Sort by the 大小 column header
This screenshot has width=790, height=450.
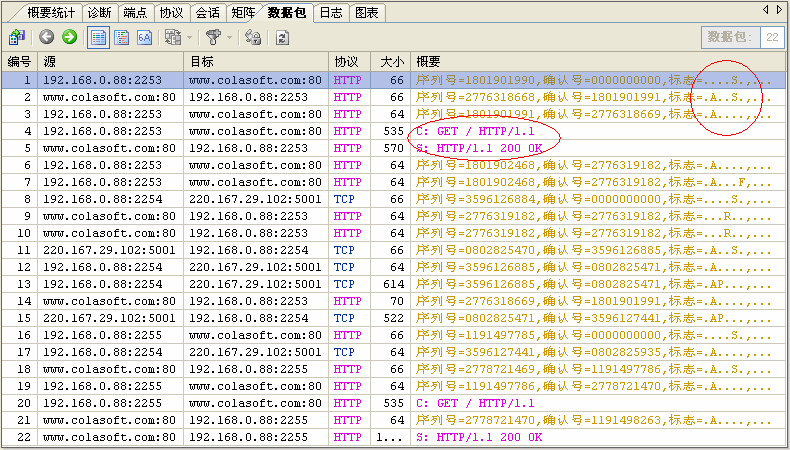click(391, 61)
